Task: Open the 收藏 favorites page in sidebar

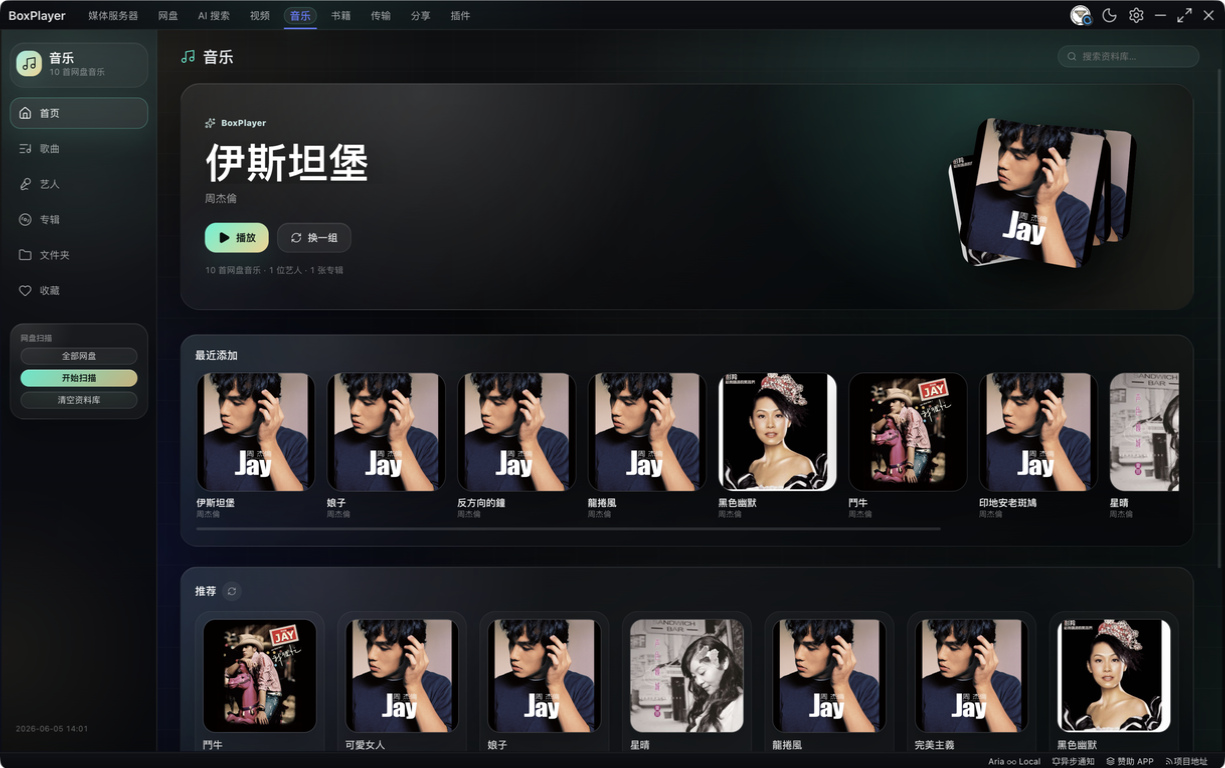Action: (79, 290)
